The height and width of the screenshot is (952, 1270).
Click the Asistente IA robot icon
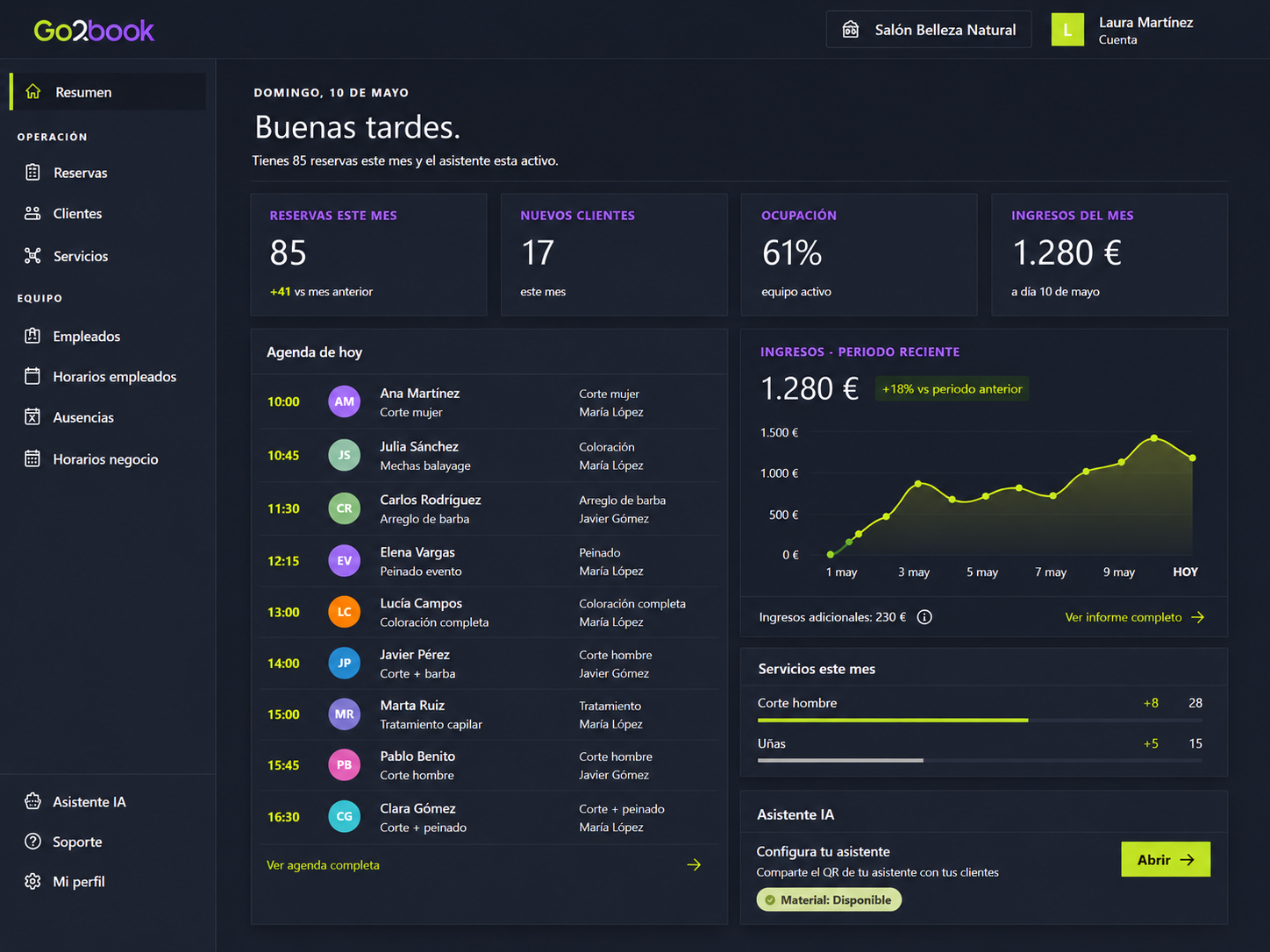pyautogui.click(x=32, y=801)
